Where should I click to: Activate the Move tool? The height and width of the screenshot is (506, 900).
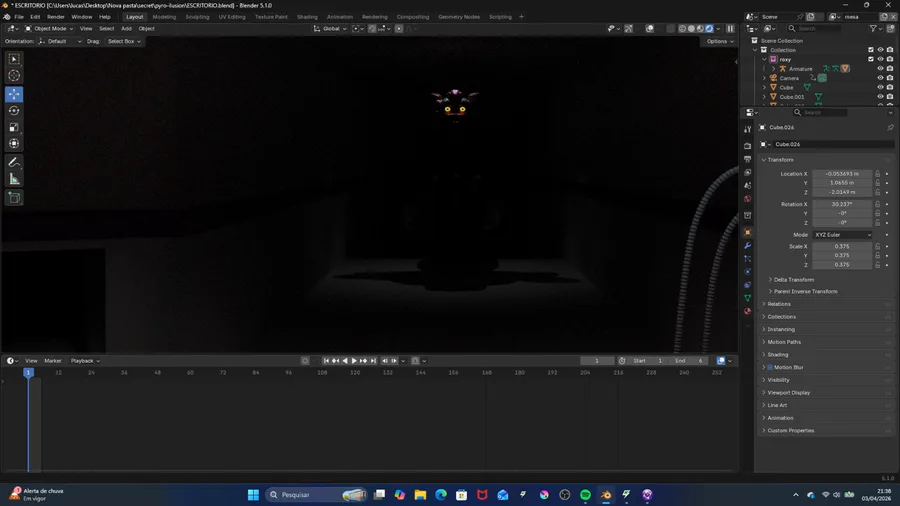click(x=14, y=94)
